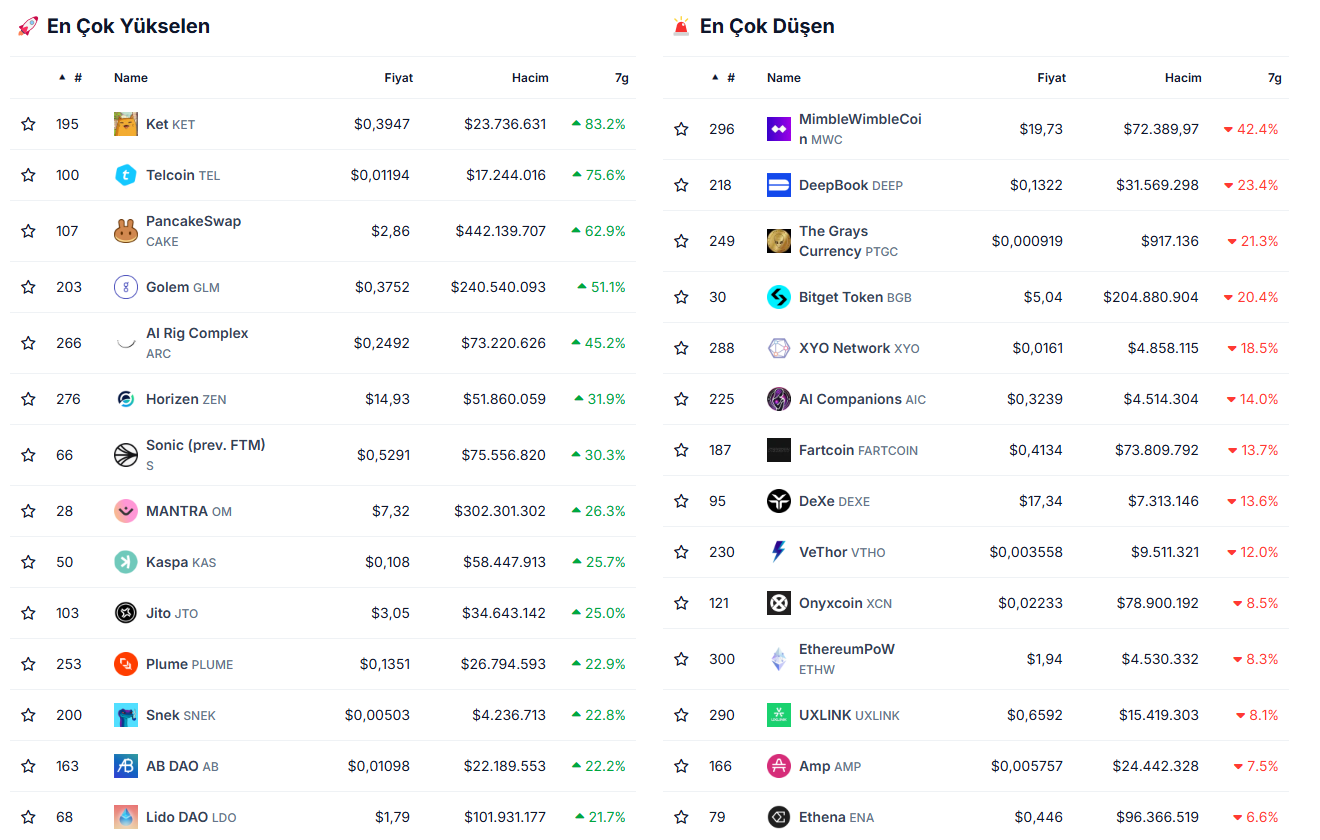The width and height of the screenshot is (1320, 840).
Task: Sort gainers table by rank # column
Action: [76, 78]
